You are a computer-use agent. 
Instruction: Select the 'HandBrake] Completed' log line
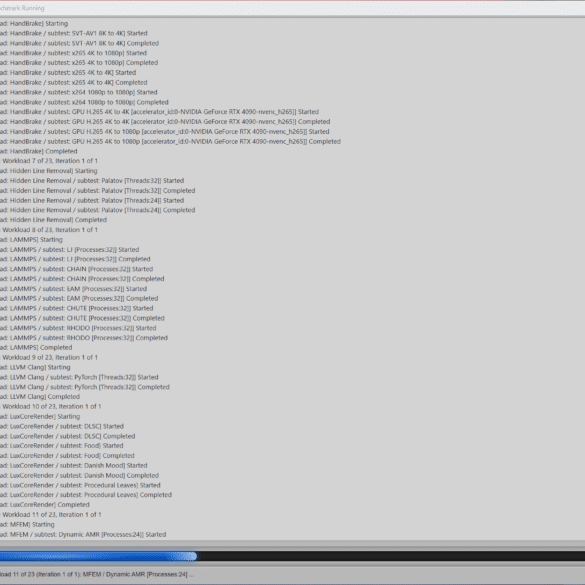coord(39,151)
